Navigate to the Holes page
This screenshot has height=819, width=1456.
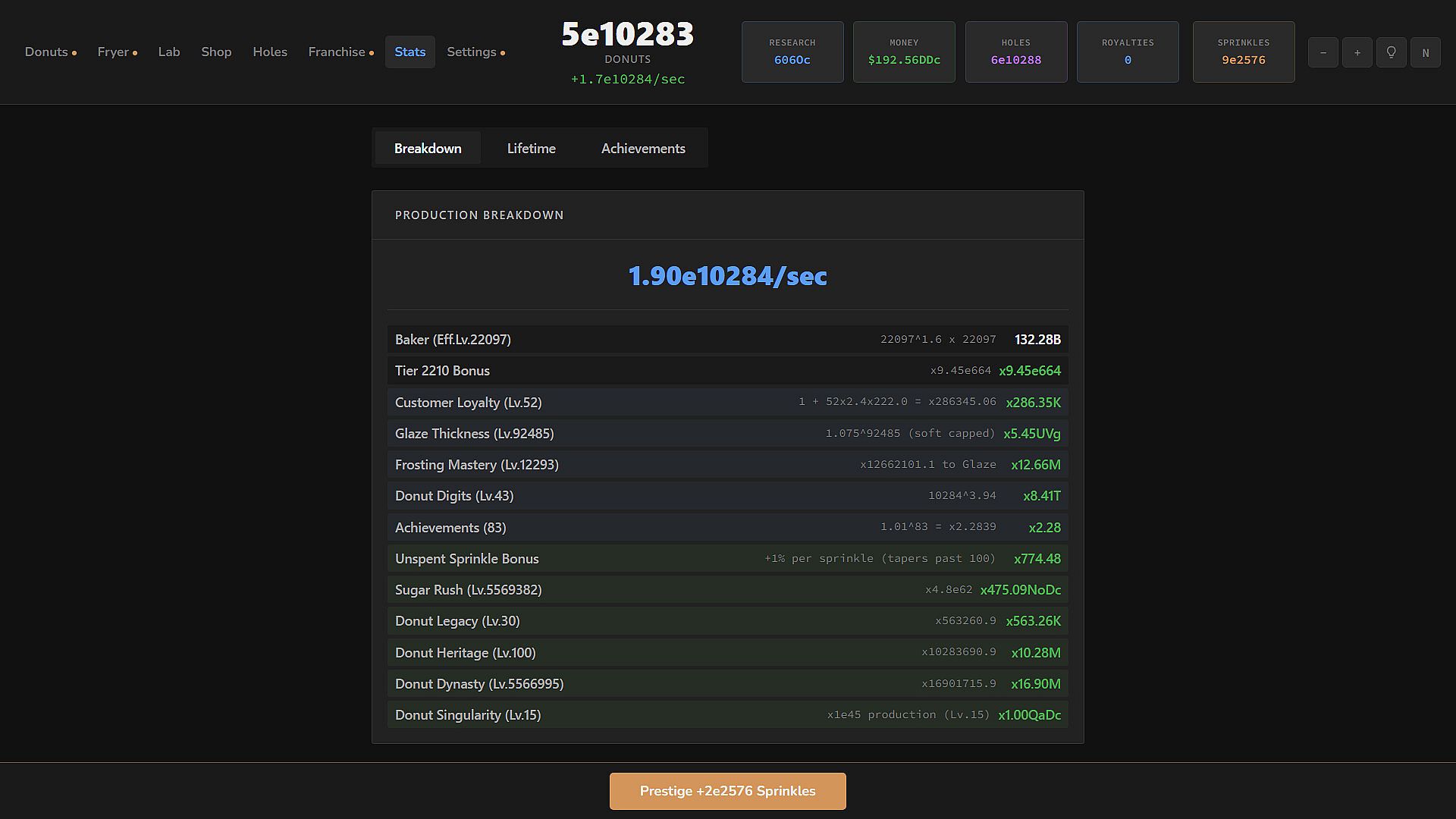coord(270,52)
